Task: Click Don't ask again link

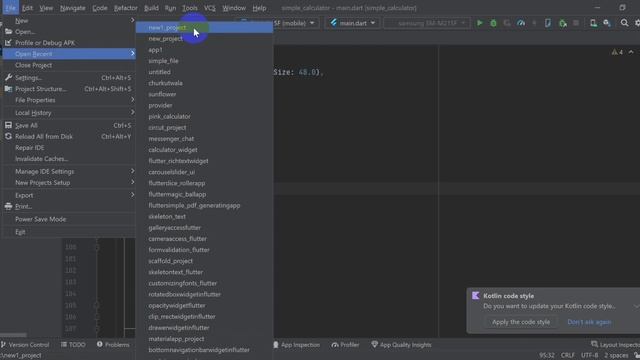Action: click(589, 322)
